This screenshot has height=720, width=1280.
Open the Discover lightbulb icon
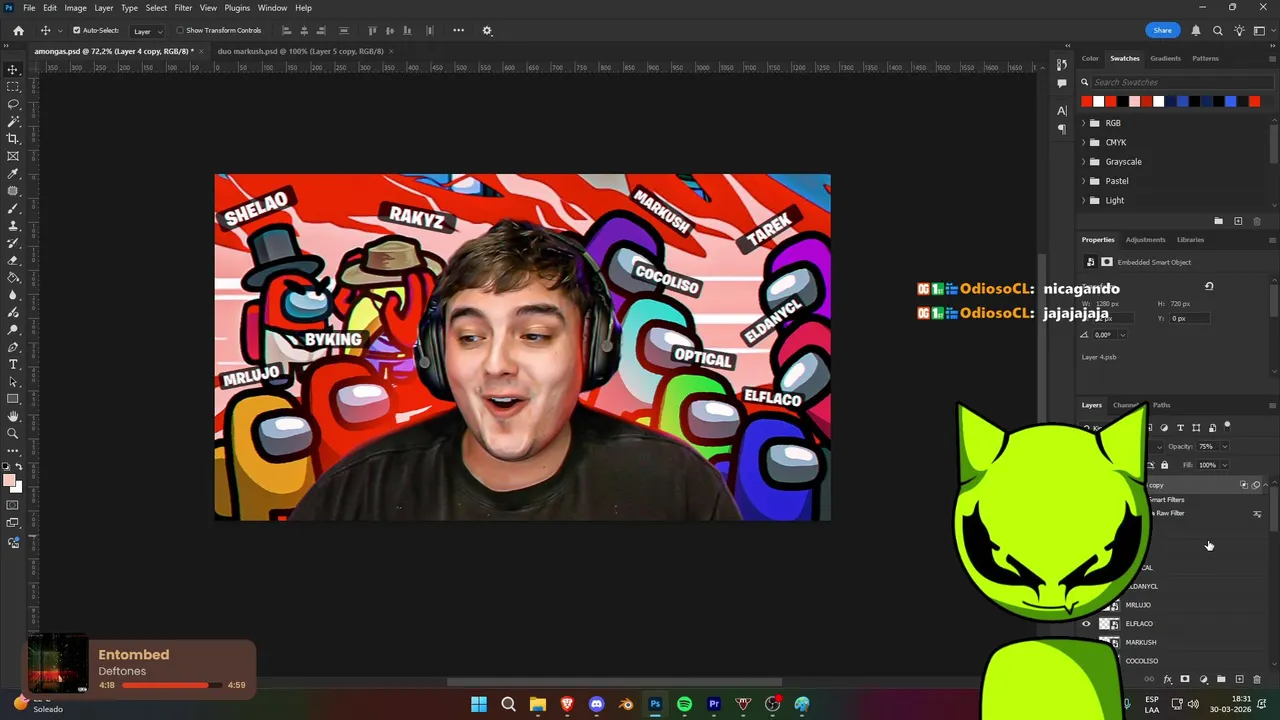(1239, 30)
